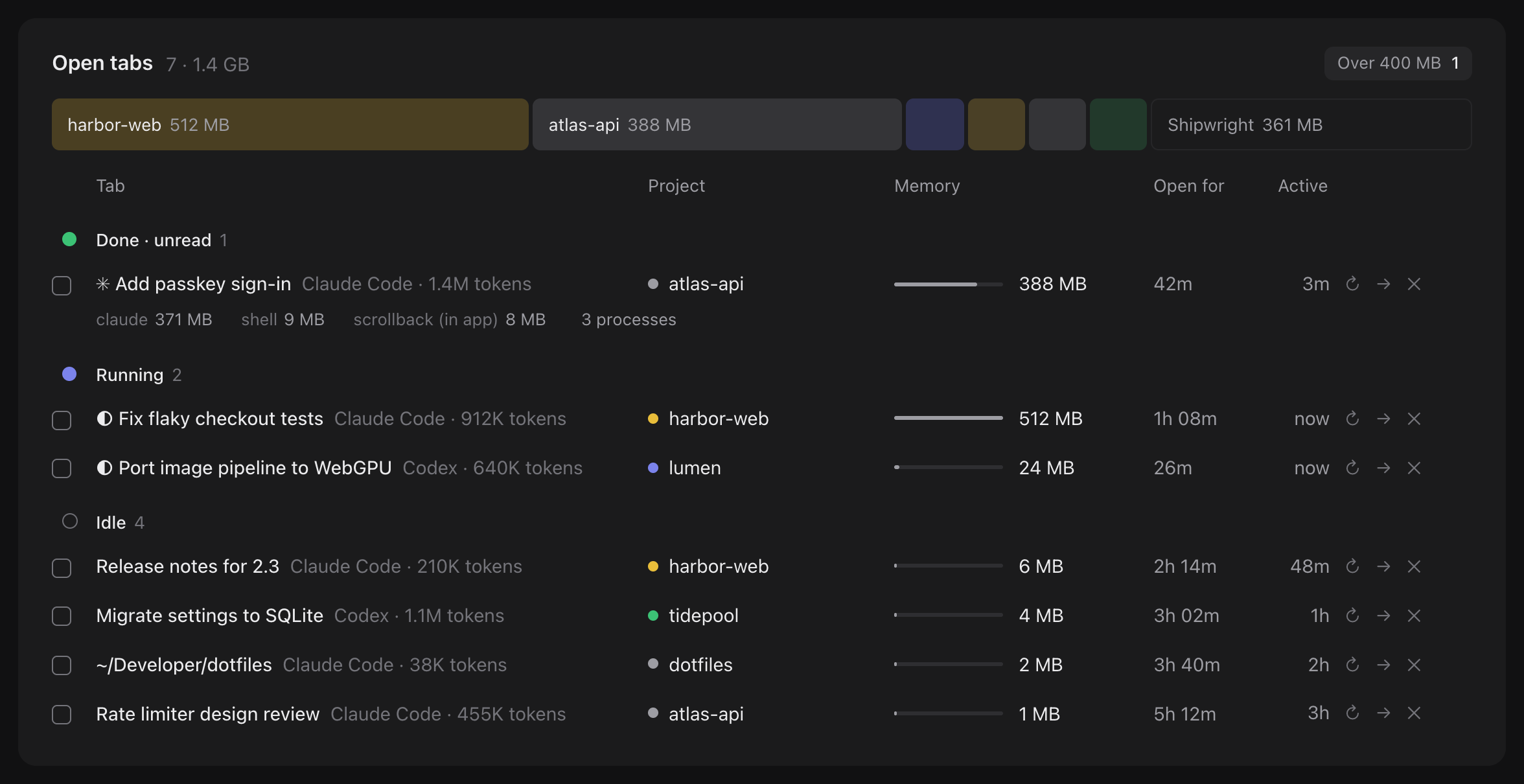Sort by the Active column header

coord(1302,186)
